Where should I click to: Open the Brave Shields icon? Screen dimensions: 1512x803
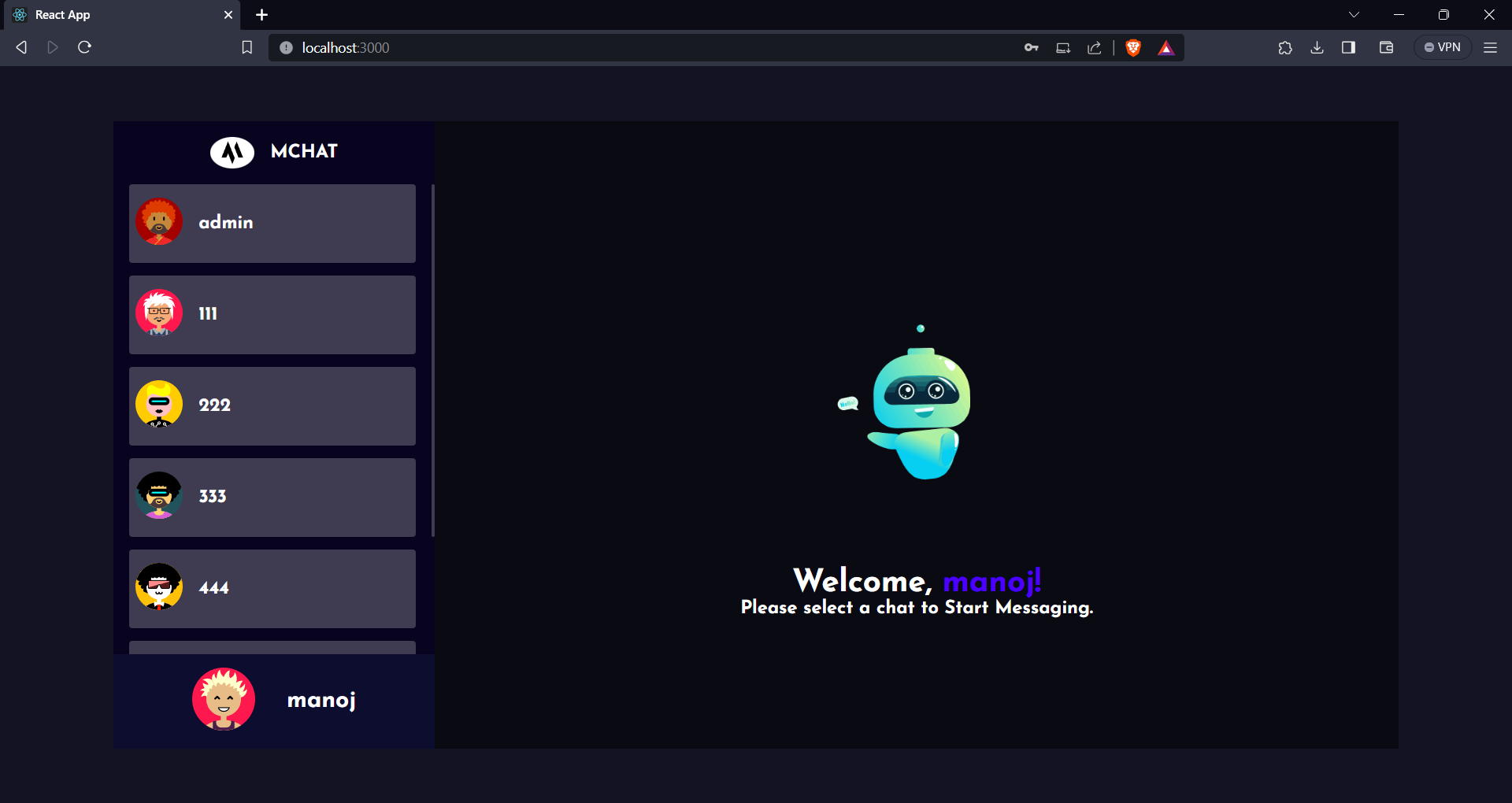1133,47
